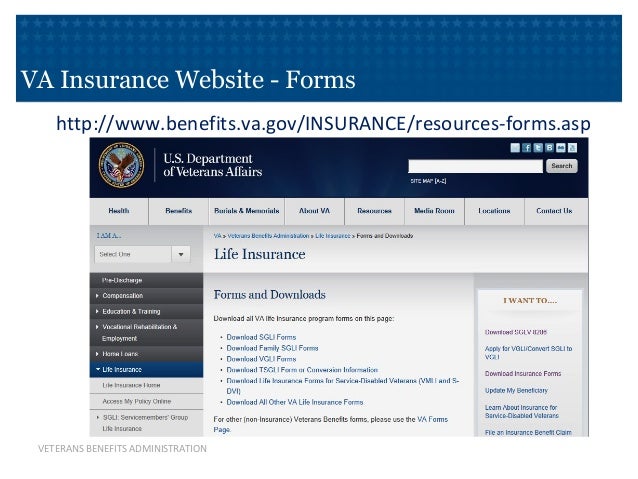Open the File an Insurance Benefit Claim link

point(528,432)
